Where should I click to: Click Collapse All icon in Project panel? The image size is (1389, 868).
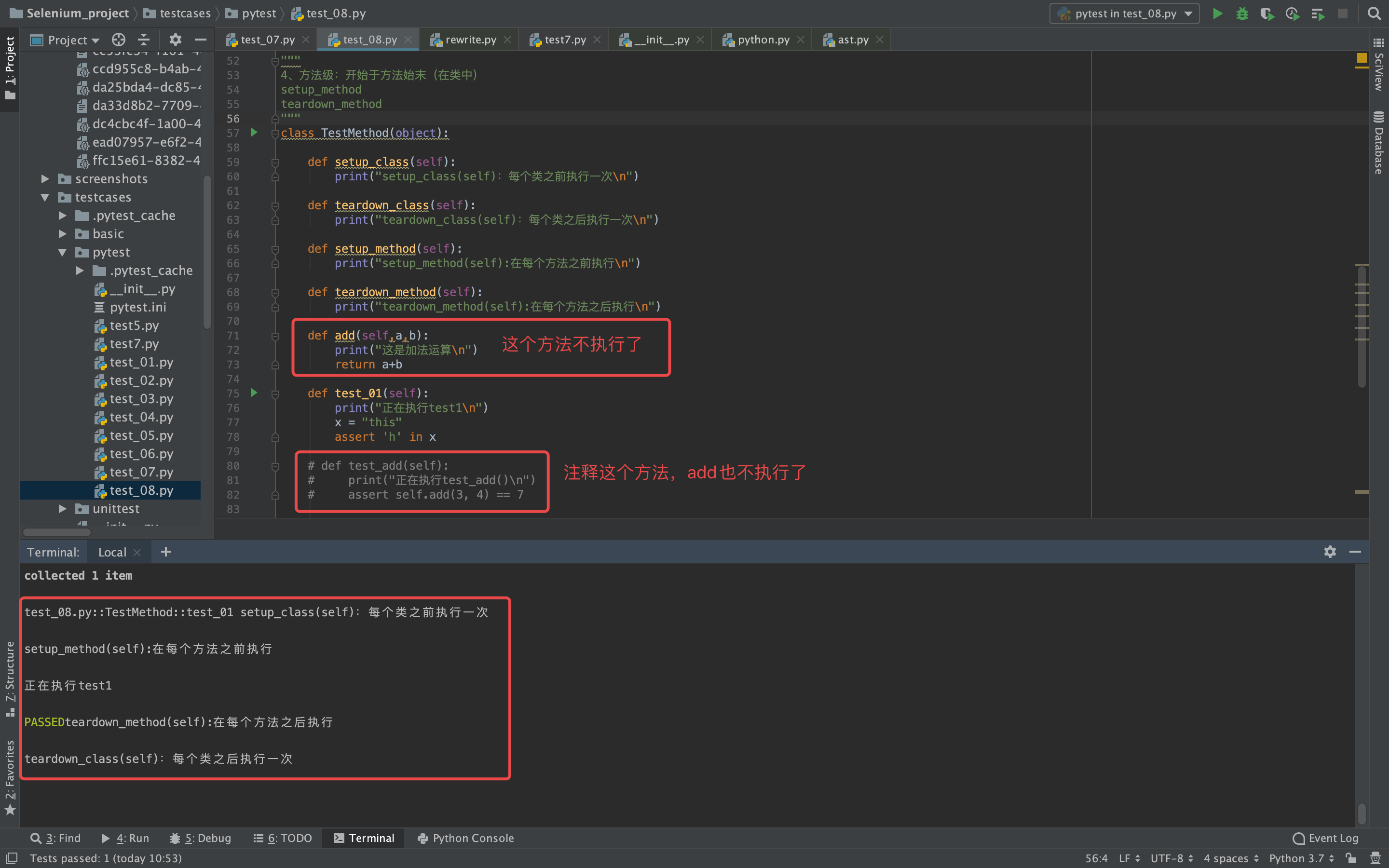pyautogui.click(x=144, y=40)
